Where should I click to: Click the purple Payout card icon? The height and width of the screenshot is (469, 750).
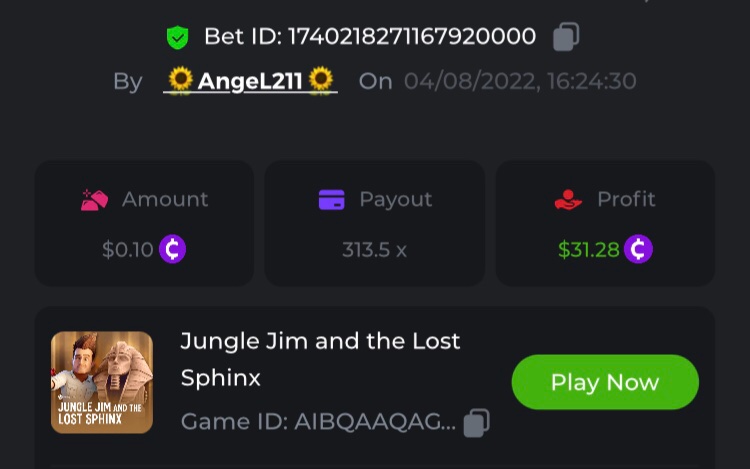coord(331,200)
